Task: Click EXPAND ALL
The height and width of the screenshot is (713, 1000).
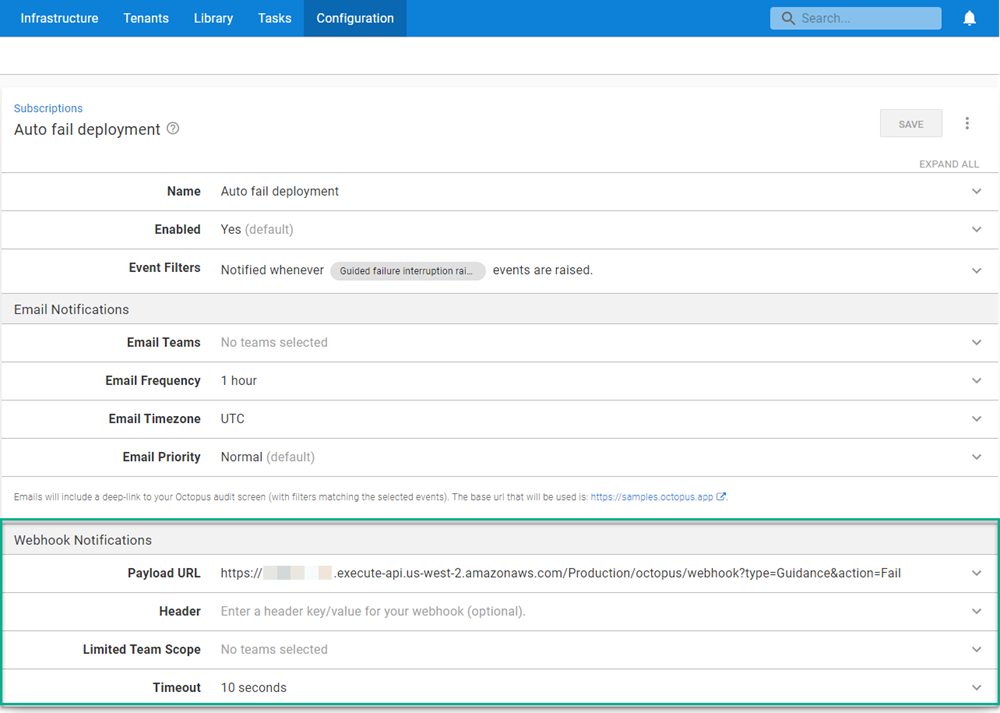Action: pyautogui.click(x=948, y=163)
